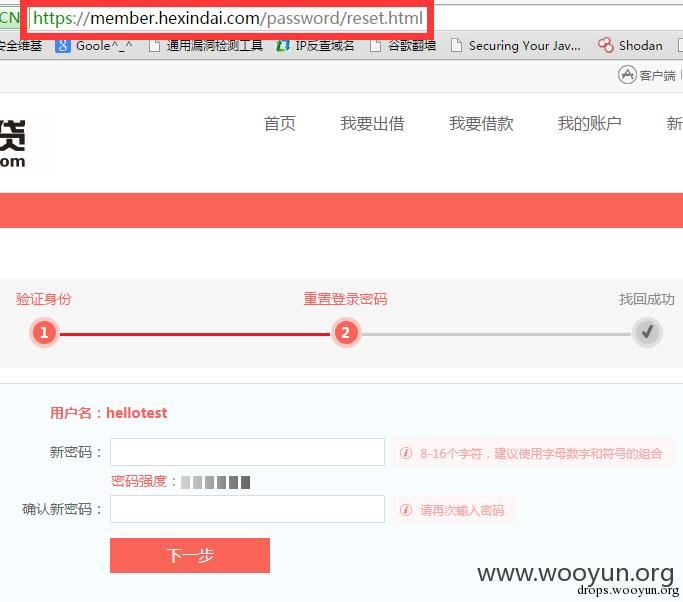Click the step 1 circle 验证身份
The width and height of the screenshot is (683, 602).
pyautogui.click(x=44, y=333)
